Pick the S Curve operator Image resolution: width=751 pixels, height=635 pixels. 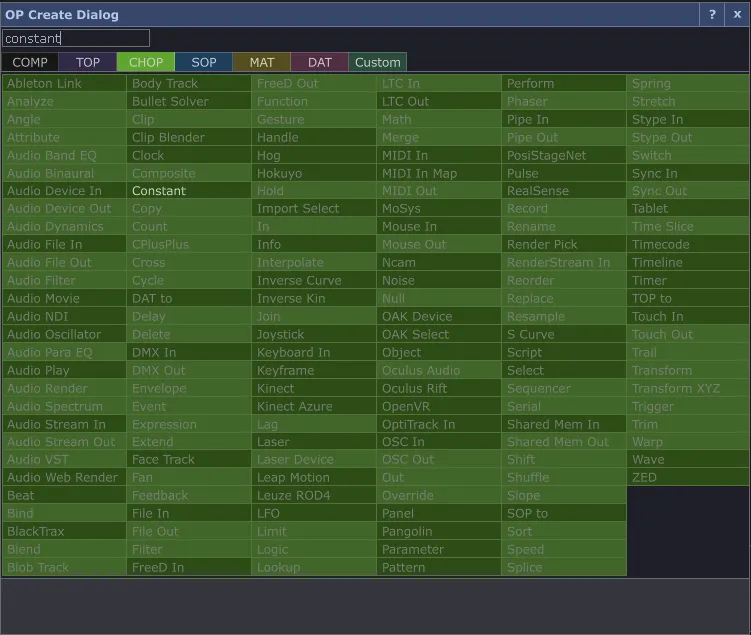tap(564, 334)
